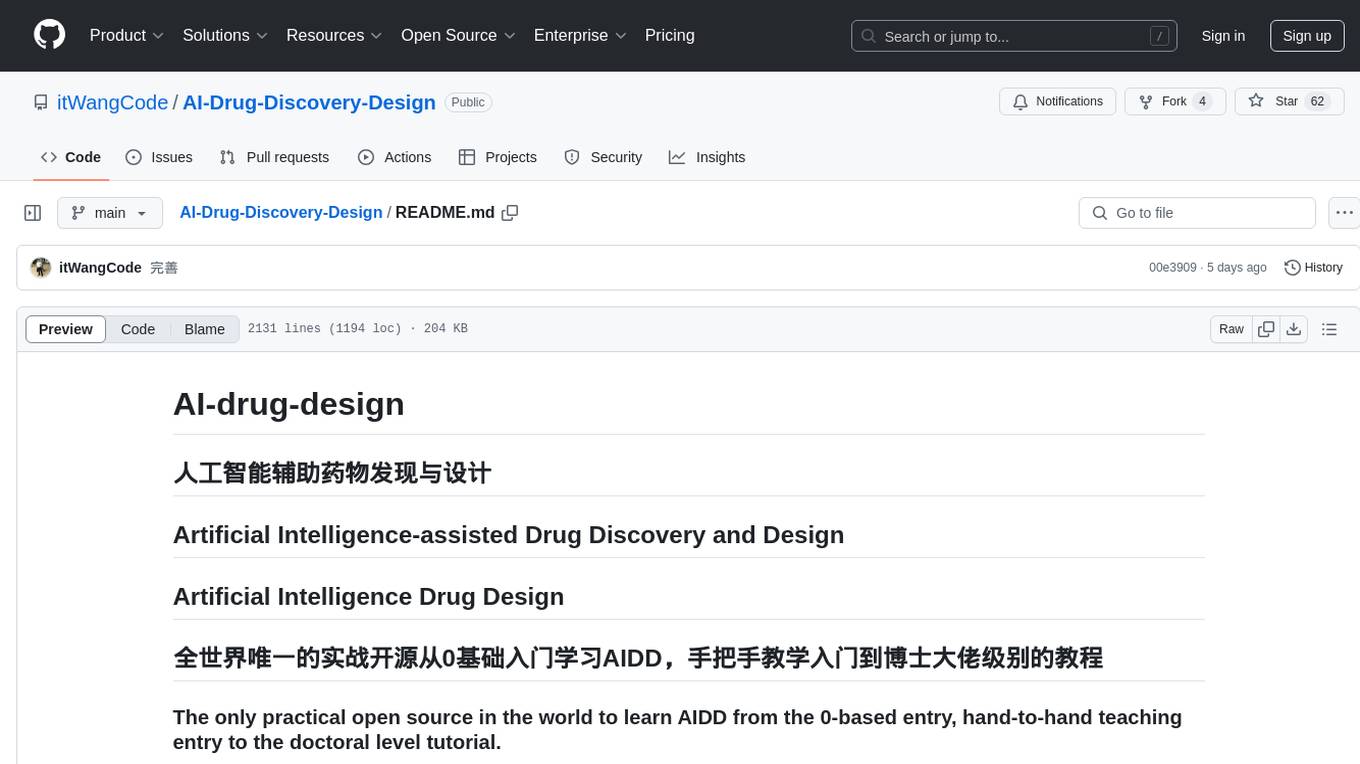Click the star count badge 62
This screenshot has width=1360, height=764.
(x=1318, y=101)
